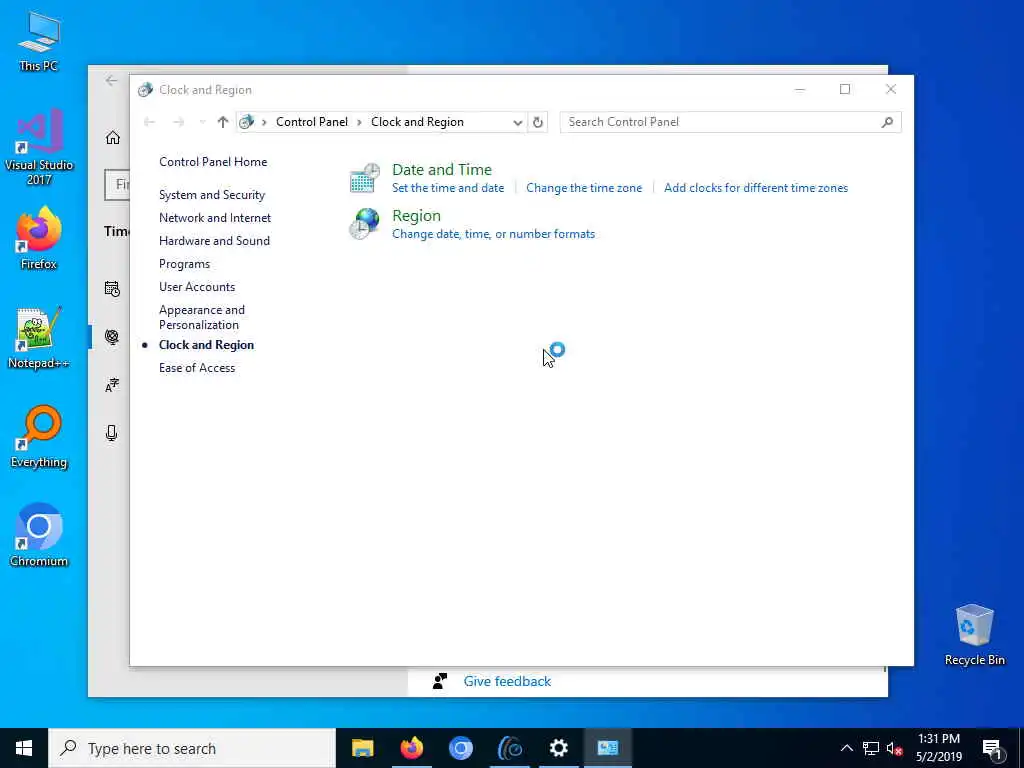Expand chevron after Control Panel breadcrumb
Screen dimensions: 1024x768
[359, 122]
